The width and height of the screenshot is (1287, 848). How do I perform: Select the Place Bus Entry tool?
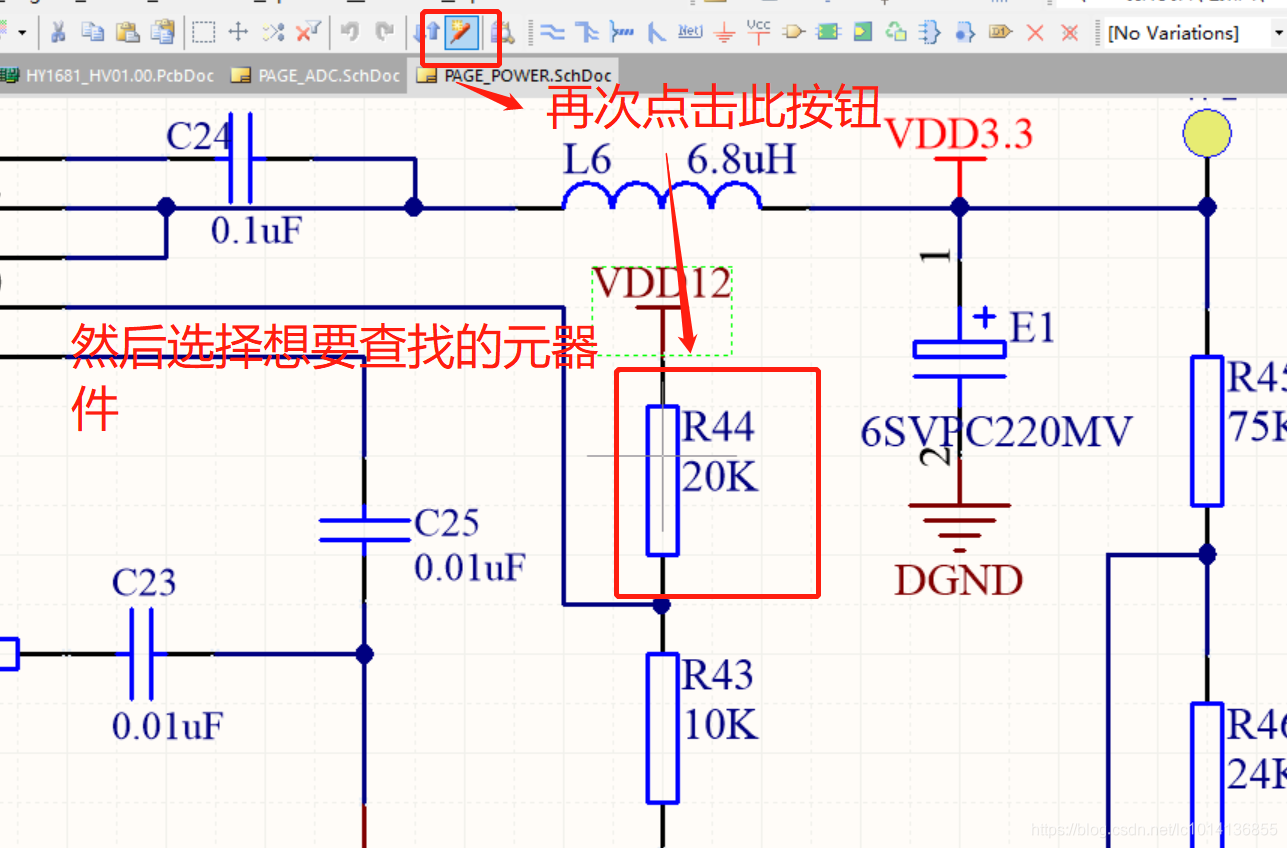pyautogui.click(x=656, y=32)
